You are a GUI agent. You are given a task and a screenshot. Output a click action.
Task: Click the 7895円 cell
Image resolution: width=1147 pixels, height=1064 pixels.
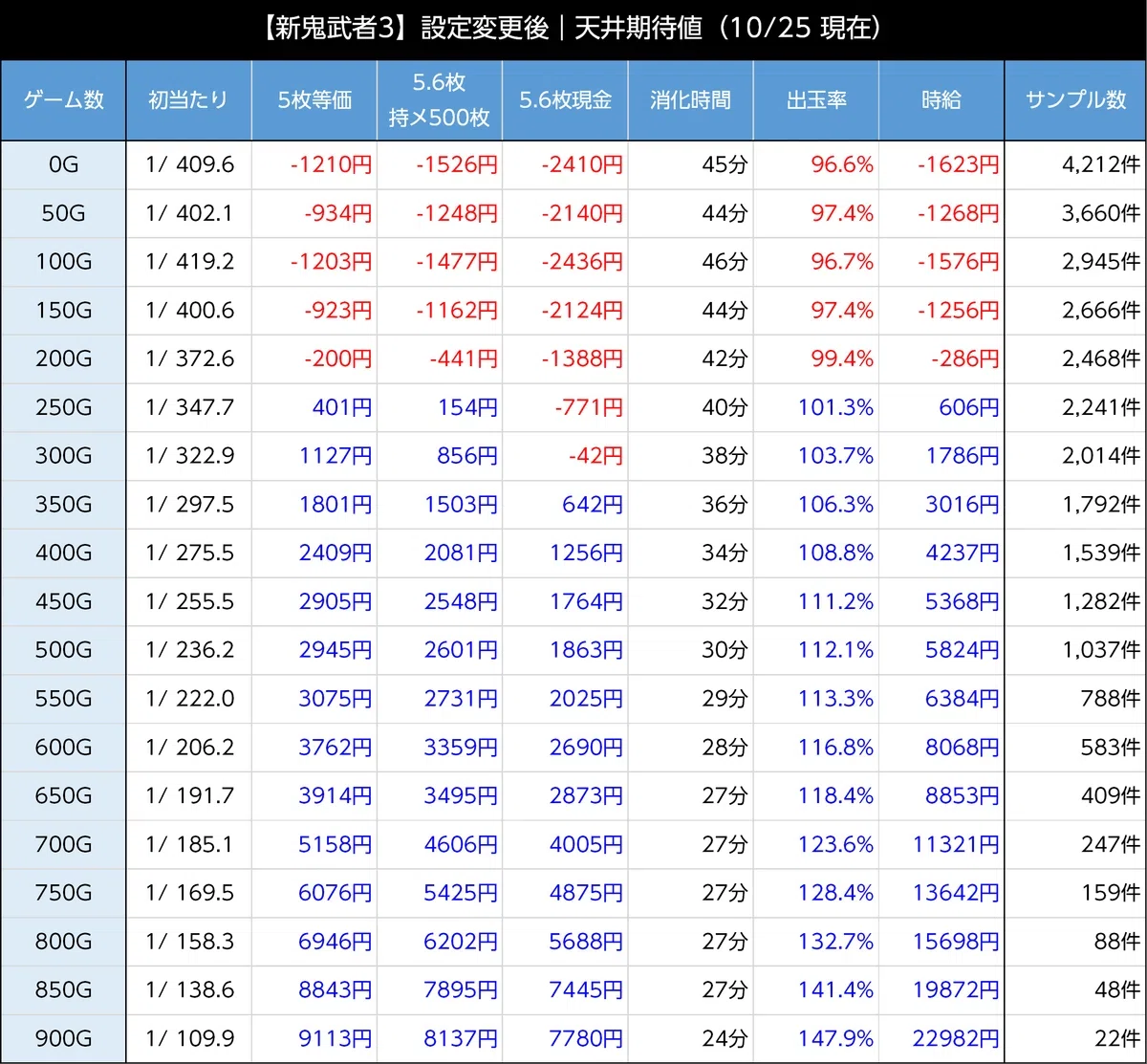440,990
